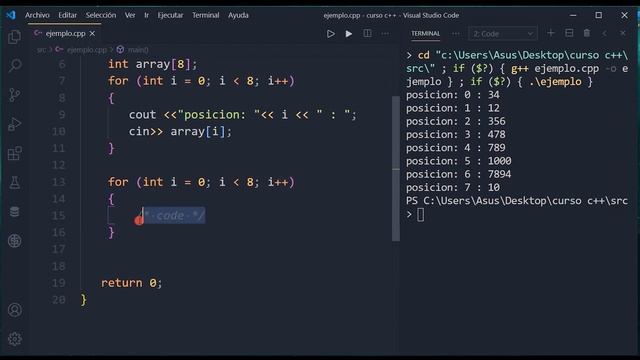Click terminal output 'posicion: 0 : 34'
Screen dimensions: 640x360
[x=453, y=95]
